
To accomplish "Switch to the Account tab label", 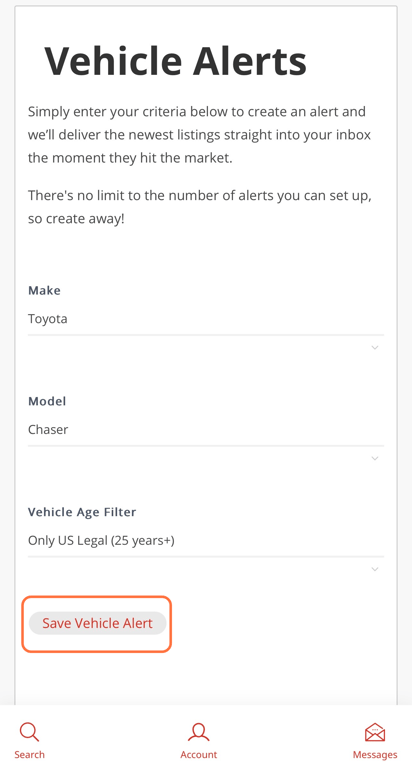I will [x=198, y=754].
